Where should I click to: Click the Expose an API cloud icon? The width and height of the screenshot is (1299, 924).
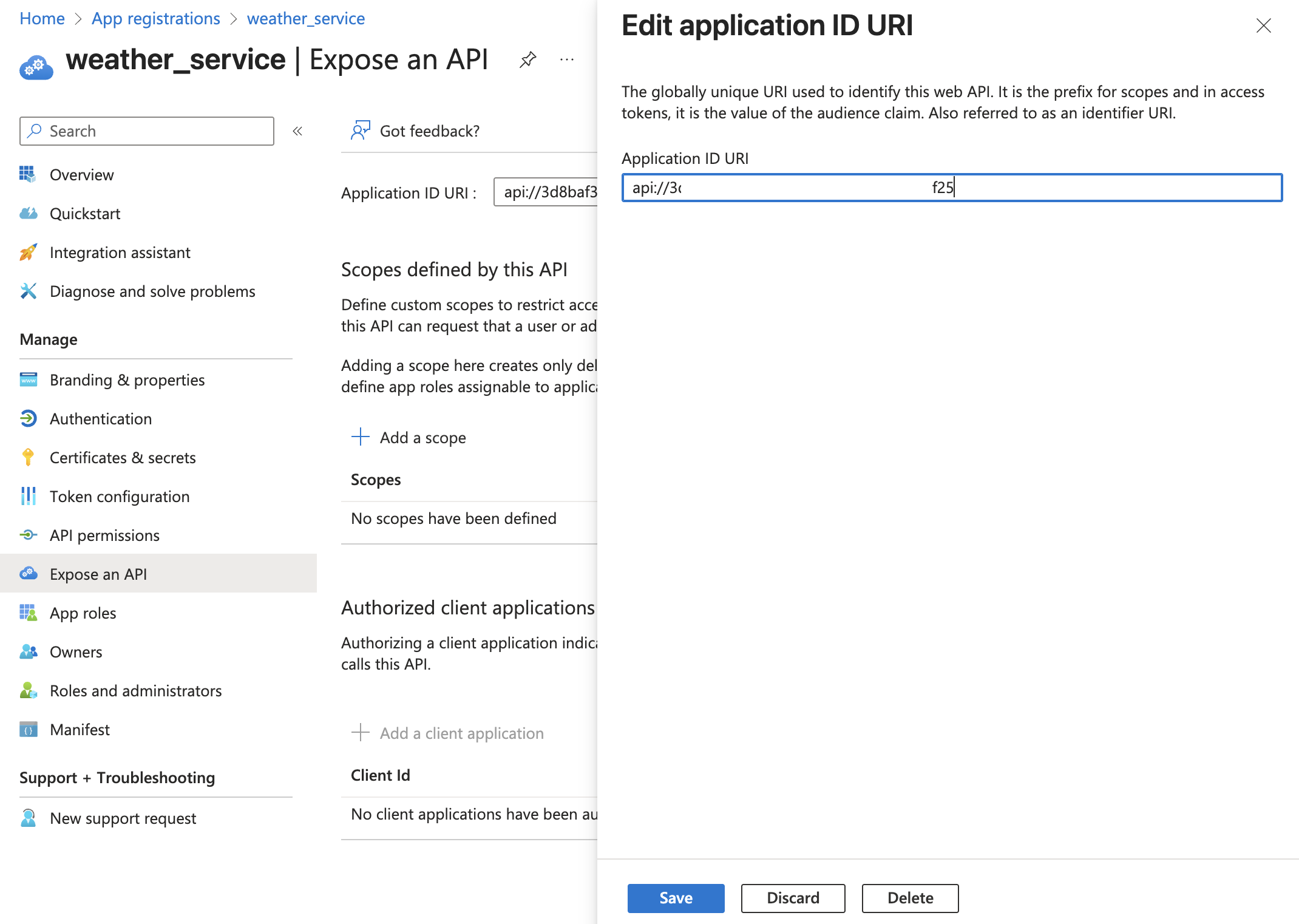pos(28,573)
